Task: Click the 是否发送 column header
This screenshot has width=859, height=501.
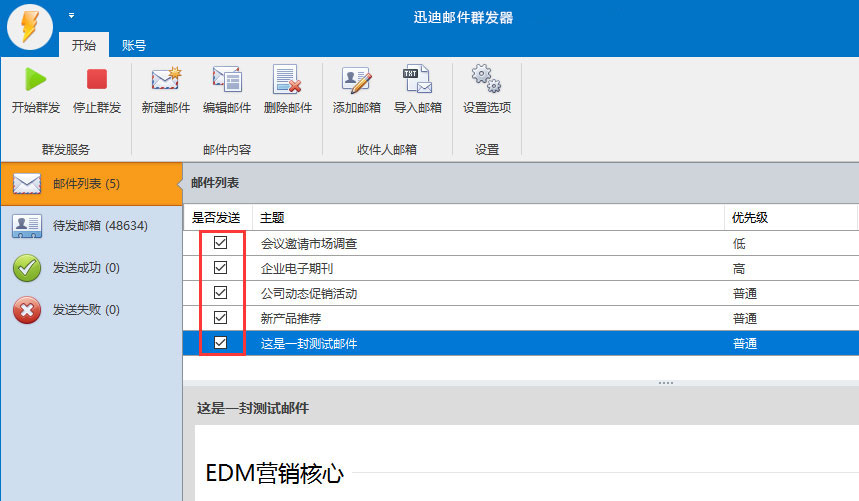Action: 217,218
